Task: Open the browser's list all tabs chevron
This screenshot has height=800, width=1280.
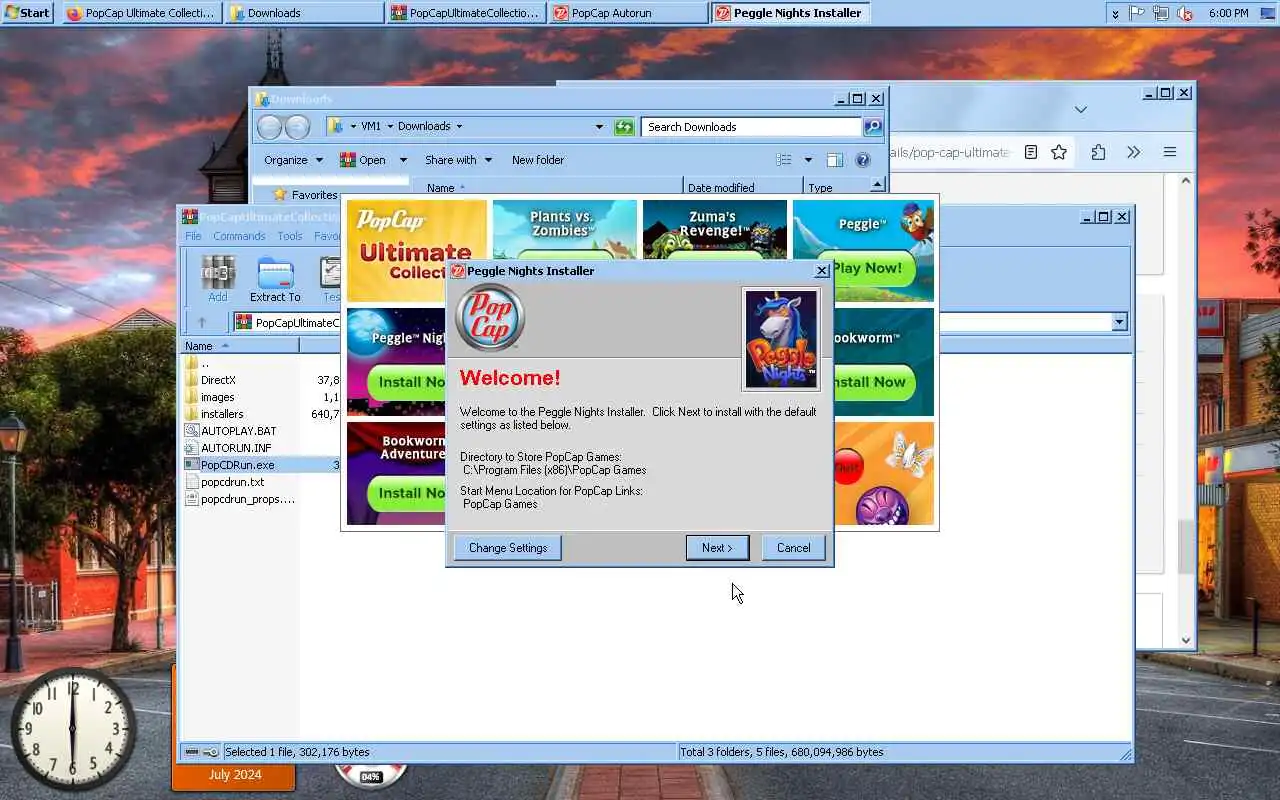Action: coord(1081,109)
